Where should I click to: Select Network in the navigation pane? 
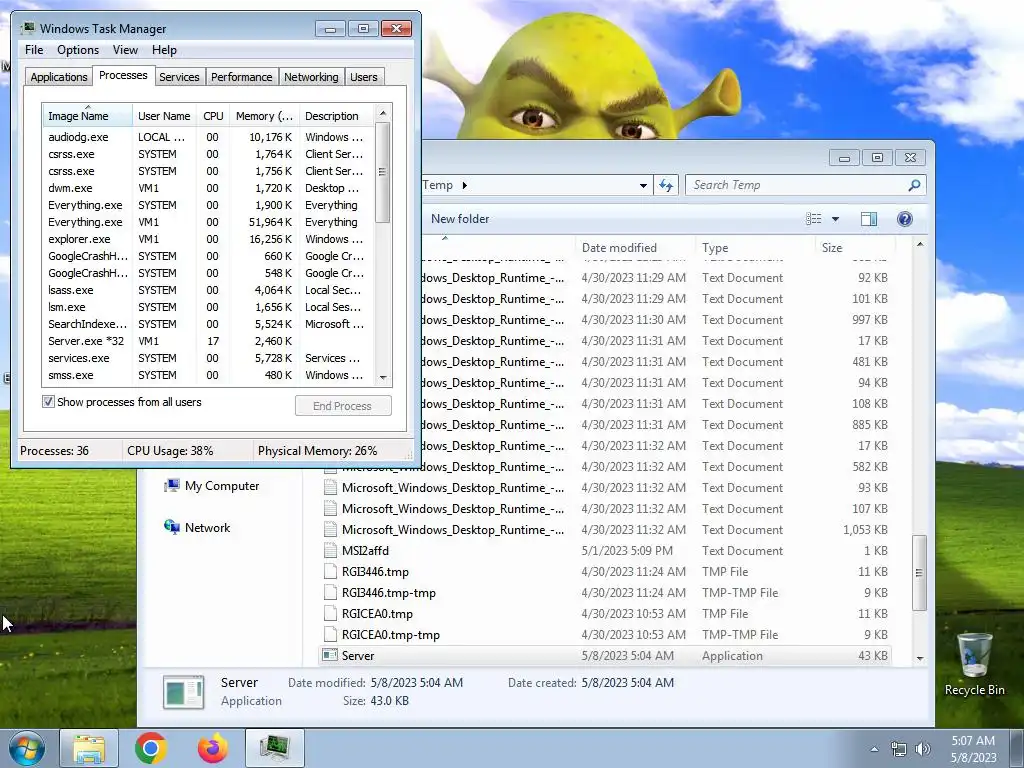point(198,528)
